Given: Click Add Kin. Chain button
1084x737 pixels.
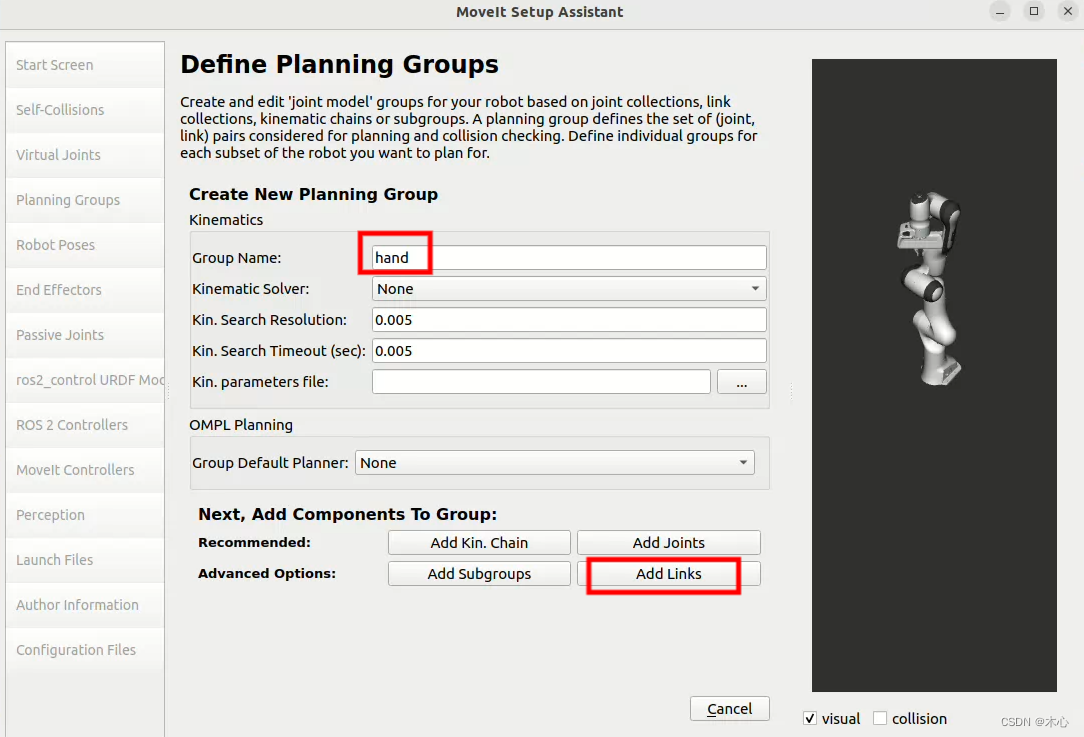Looking at the screenshot, I should 479,543.
